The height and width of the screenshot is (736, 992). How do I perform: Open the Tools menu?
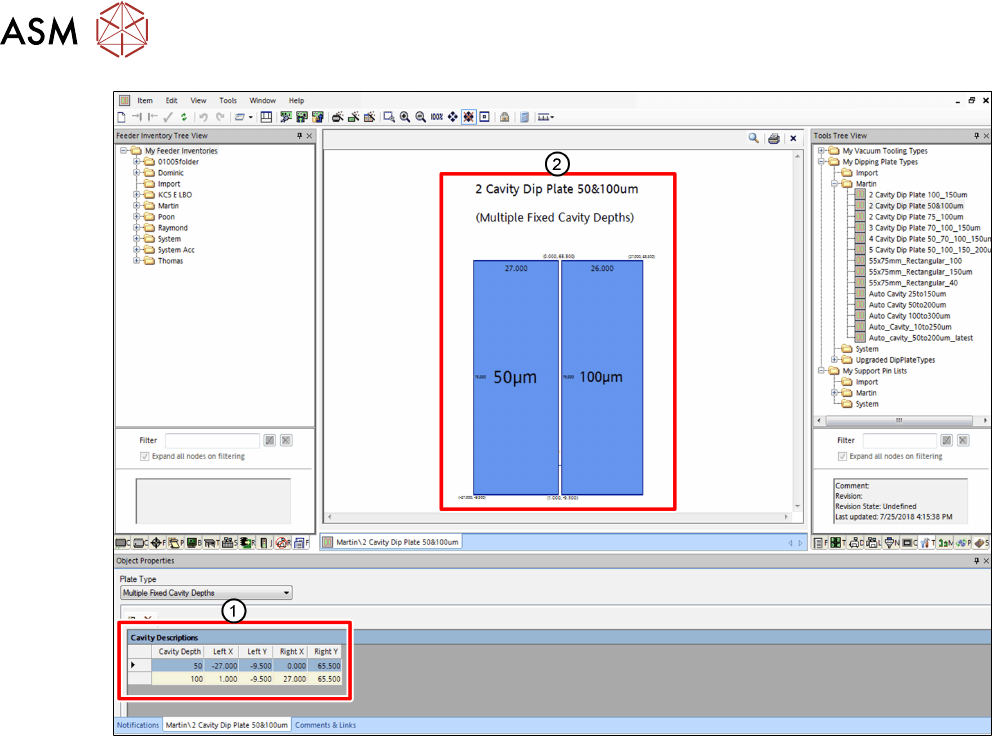tap(228, 101)
